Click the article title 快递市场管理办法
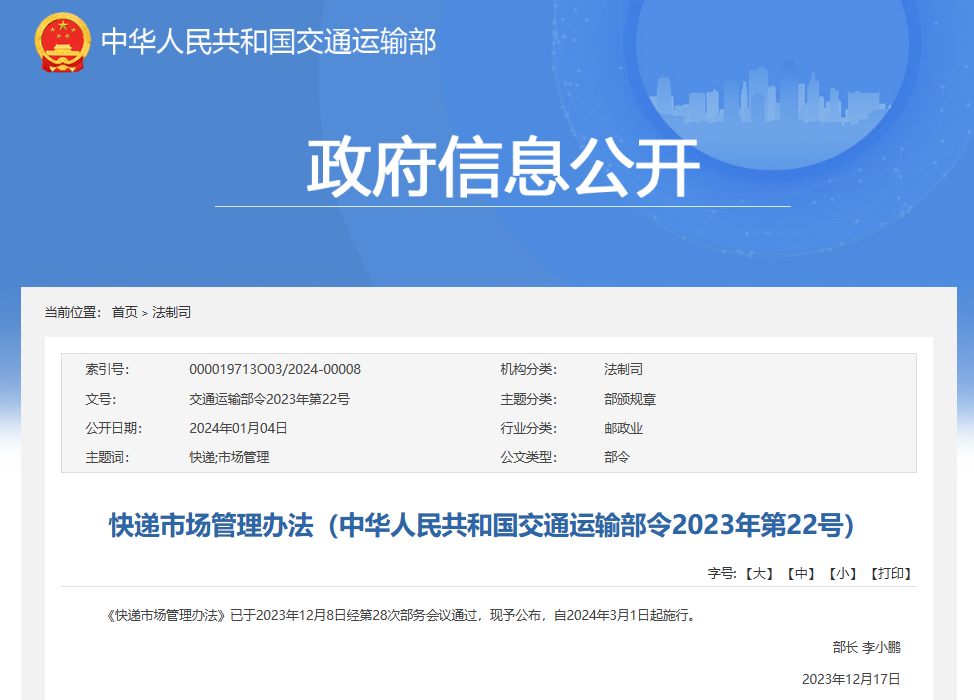The height and width of the screenshot is (700, 974). point(482,525)
